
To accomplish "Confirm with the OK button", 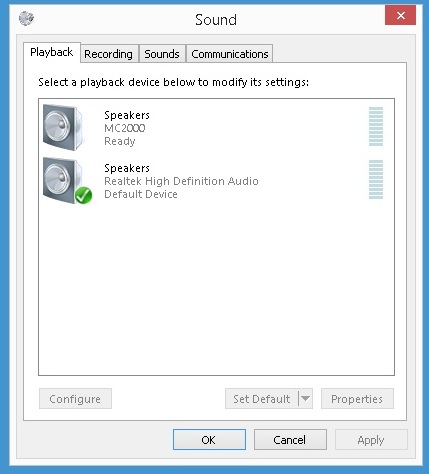I will 209,440.
